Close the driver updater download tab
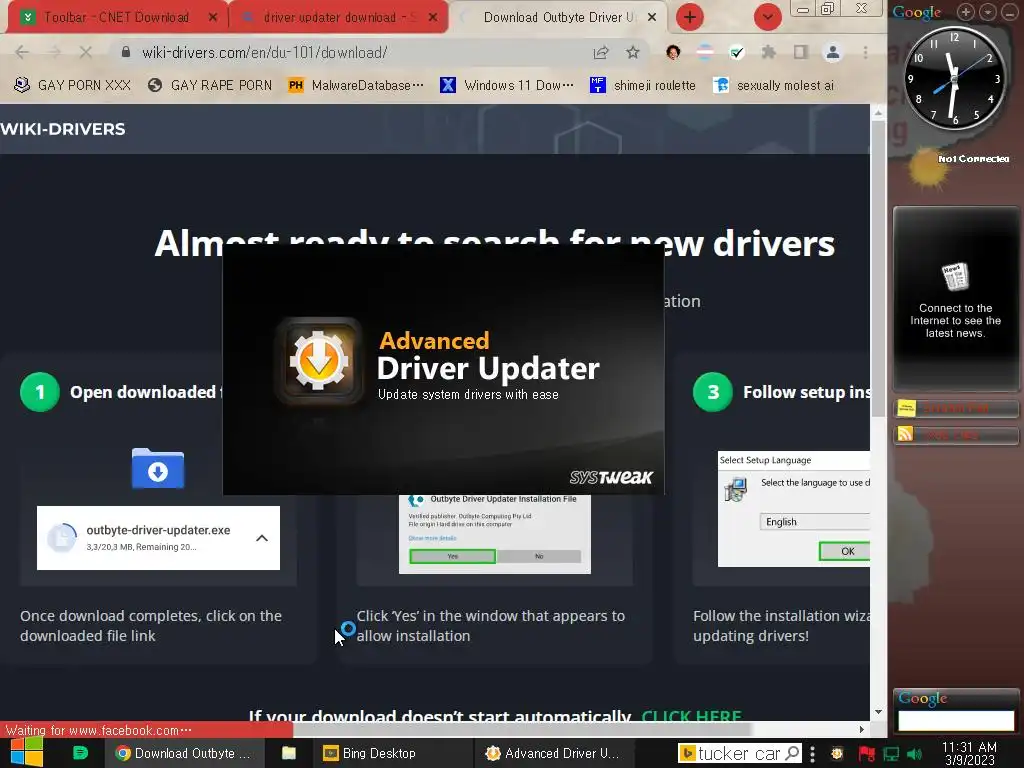Viewport: 1024px width, 768px height. (x=432, y=18)
